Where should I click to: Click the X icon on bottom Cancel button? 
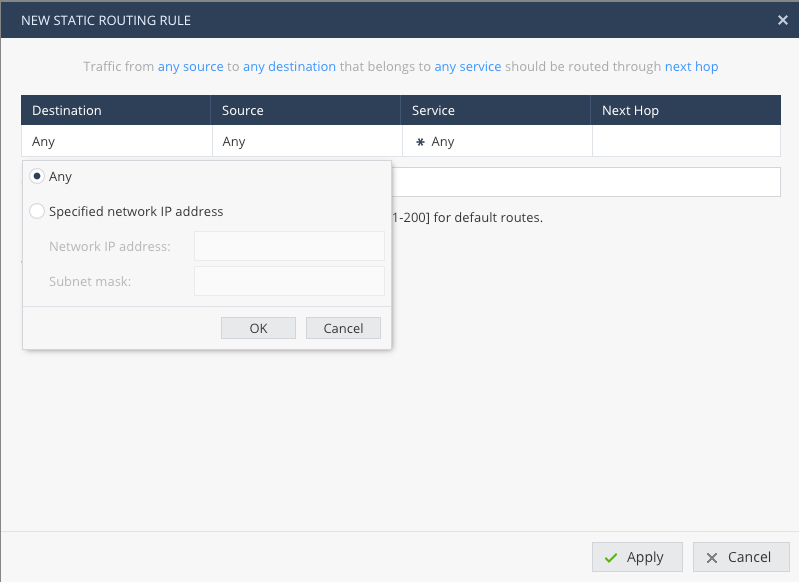click(712, 558)
